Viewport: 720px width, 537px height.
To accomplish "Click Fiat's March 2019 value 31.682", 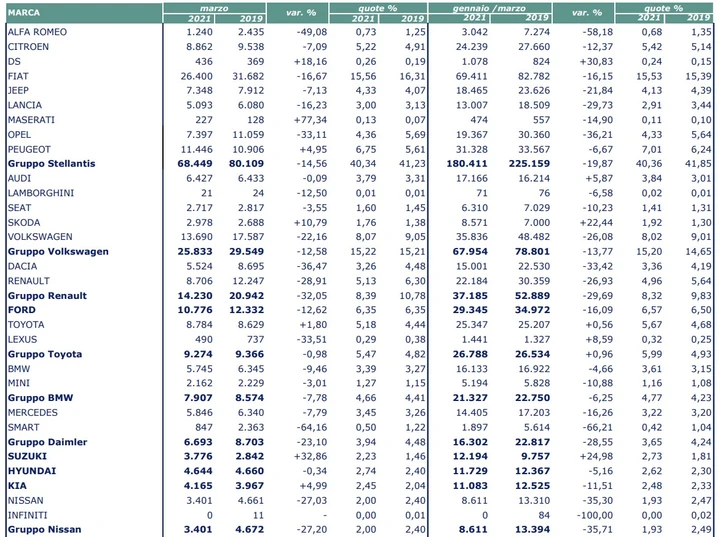I will pyautogui.click(x=248, y=76).
